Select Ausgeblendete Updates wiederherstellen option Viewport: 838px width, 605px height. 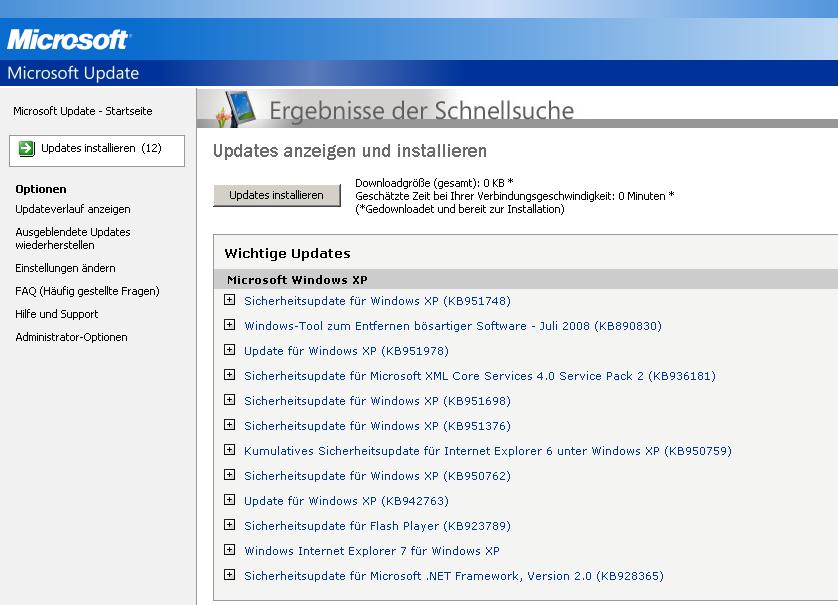[x=73, y=238]
